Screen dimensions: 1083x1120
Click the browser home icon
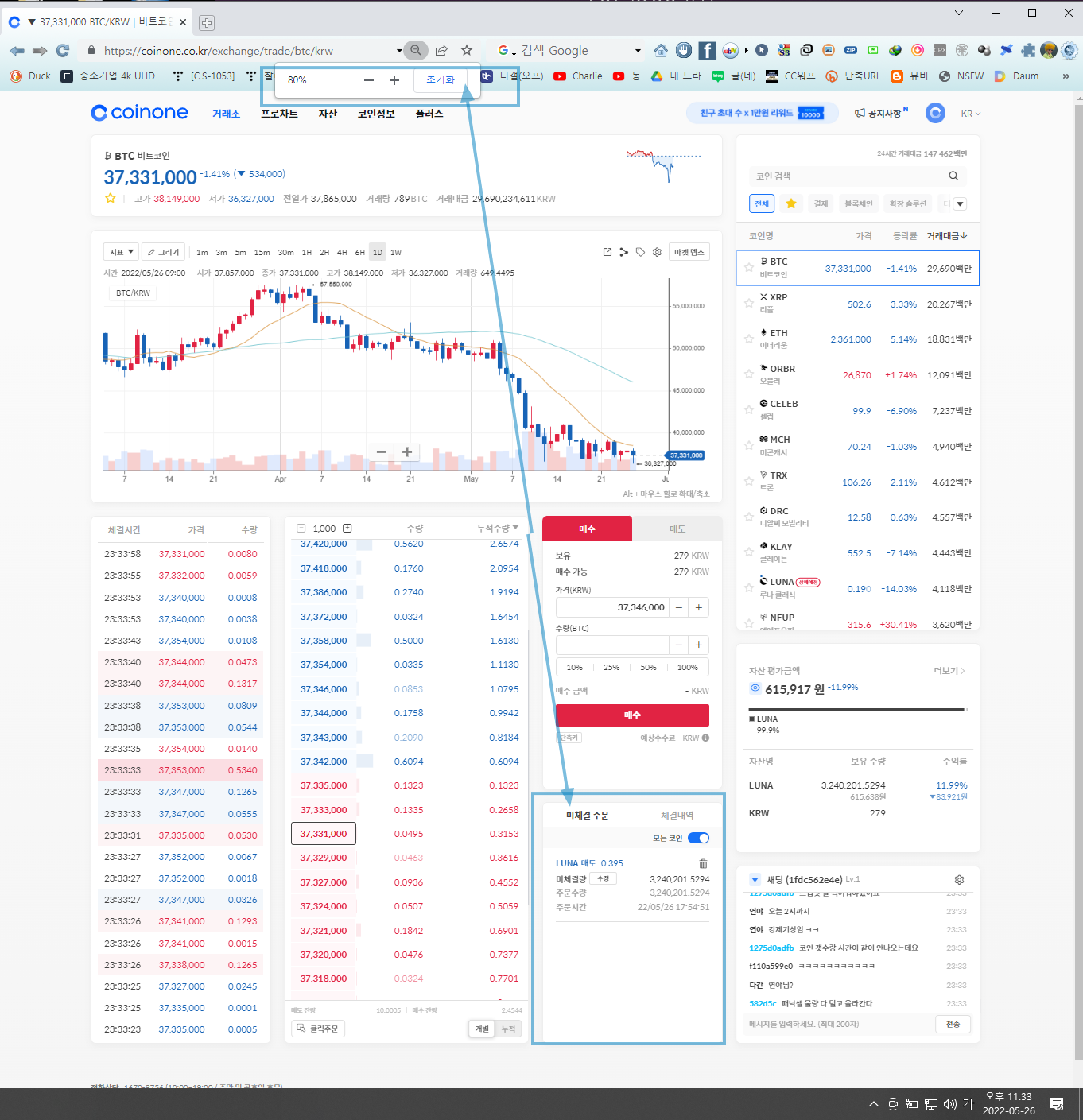coord(661,50)
